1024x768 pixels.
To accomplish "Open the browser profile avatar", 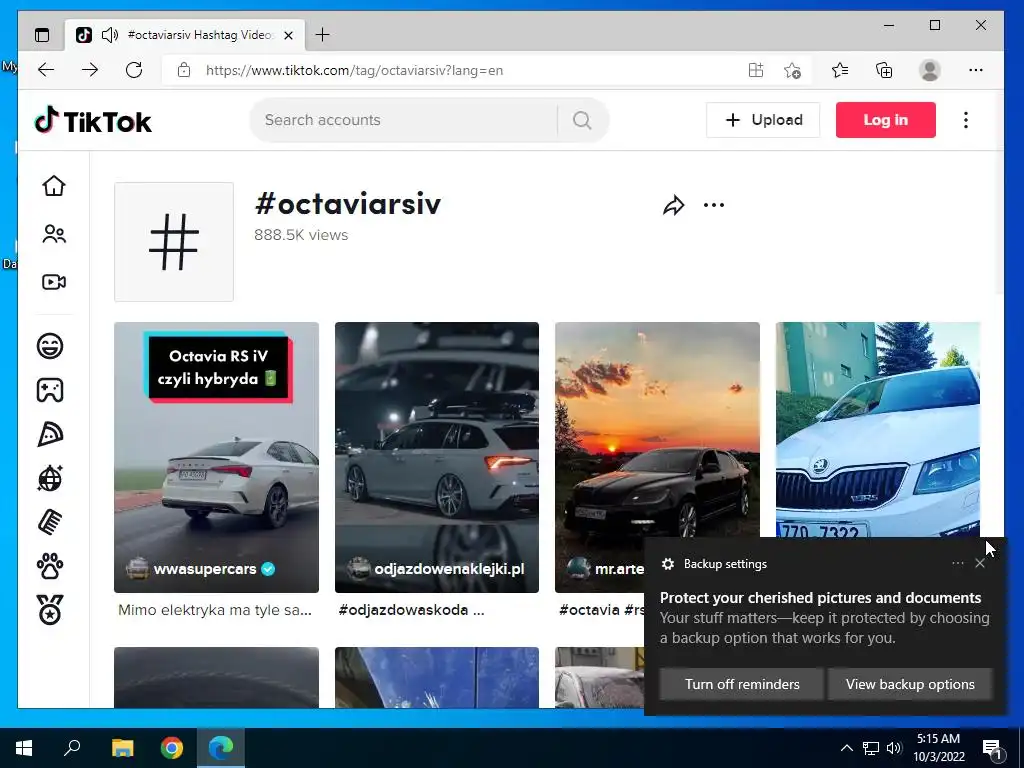I will tap(929, 70).
